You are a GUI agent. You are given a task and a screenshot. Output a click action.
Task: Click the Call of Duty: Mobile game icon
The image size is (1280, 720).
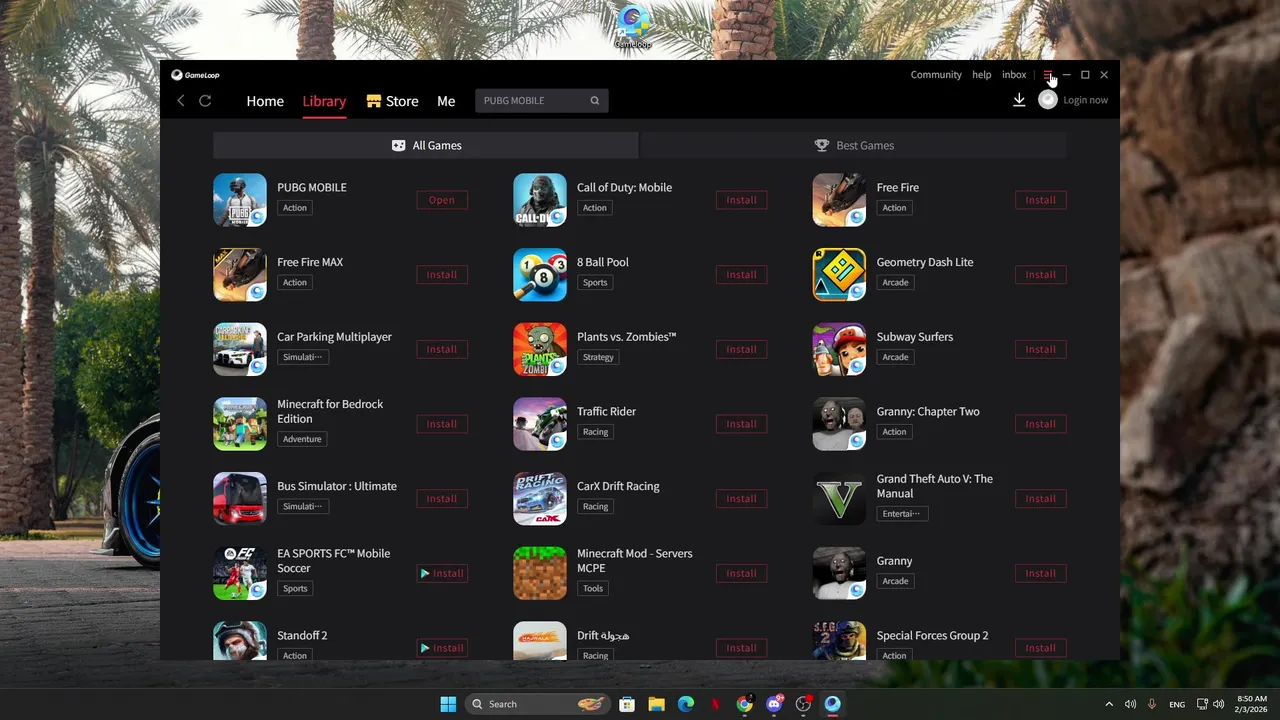pyautogui.click(x=540, y=200)
